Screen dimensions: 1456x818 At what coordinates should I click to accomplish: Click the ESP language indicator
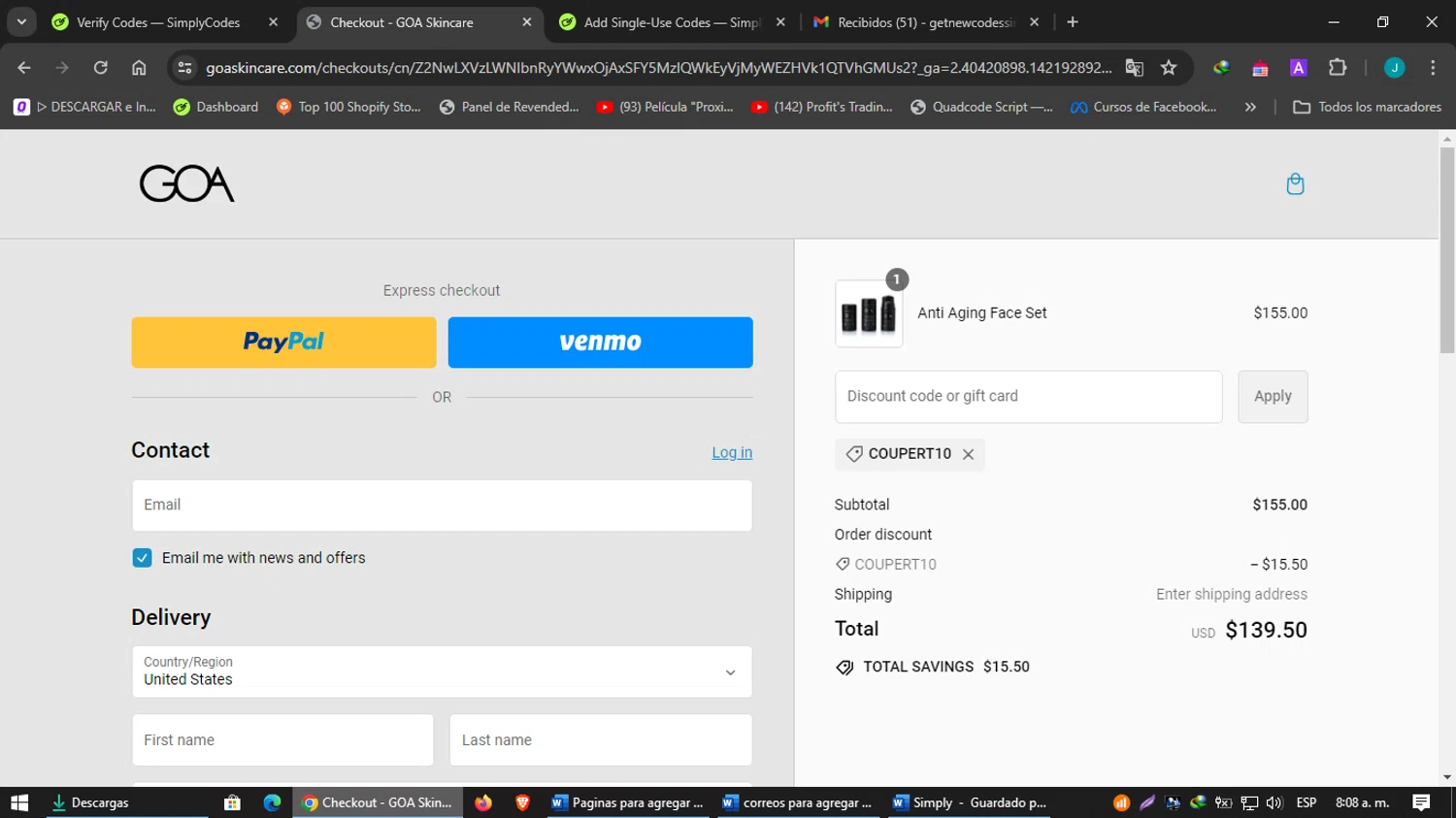pos(1307,802)
